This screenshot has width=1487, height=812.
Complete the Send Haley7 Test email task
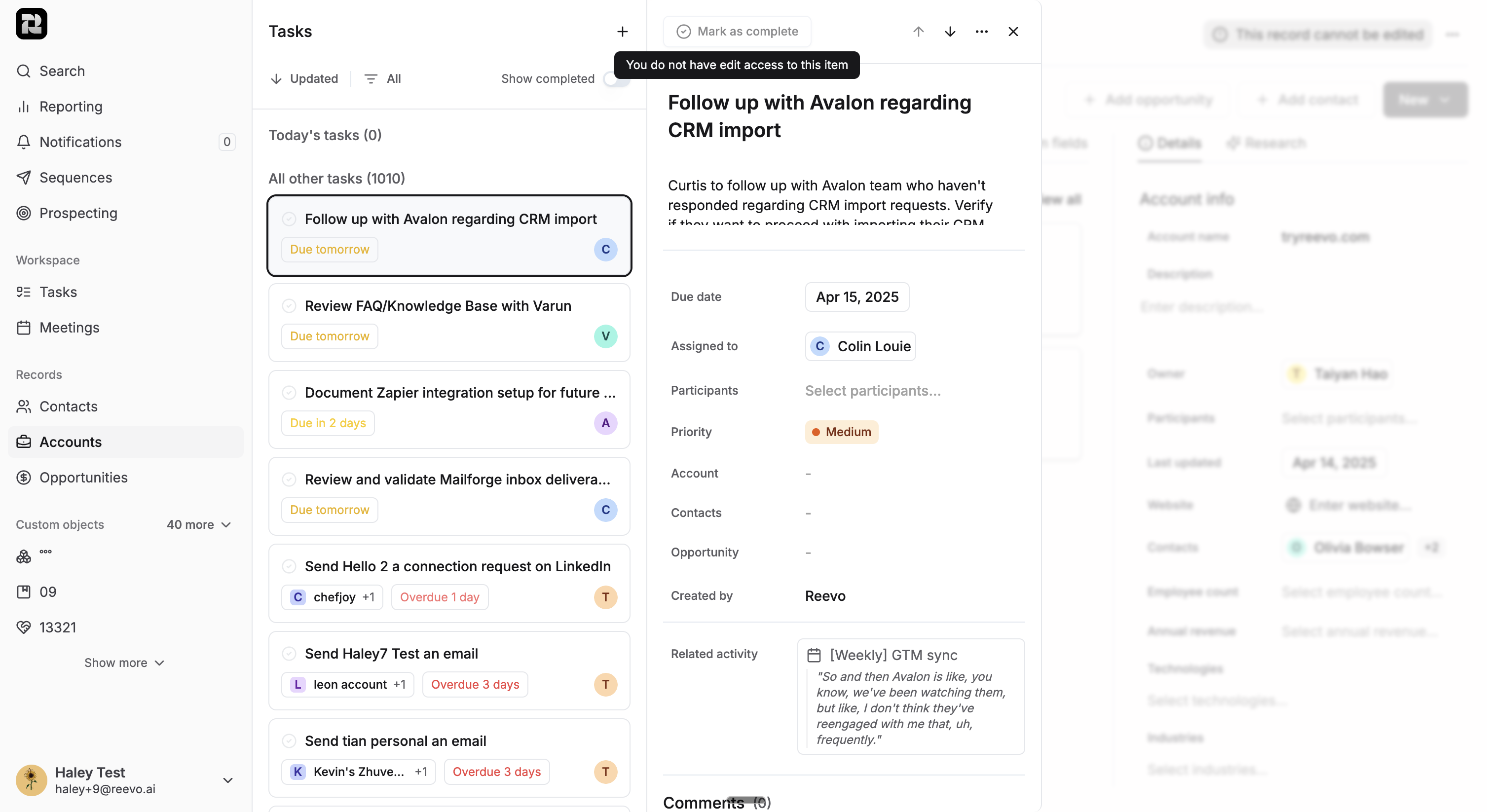(289, 653)
